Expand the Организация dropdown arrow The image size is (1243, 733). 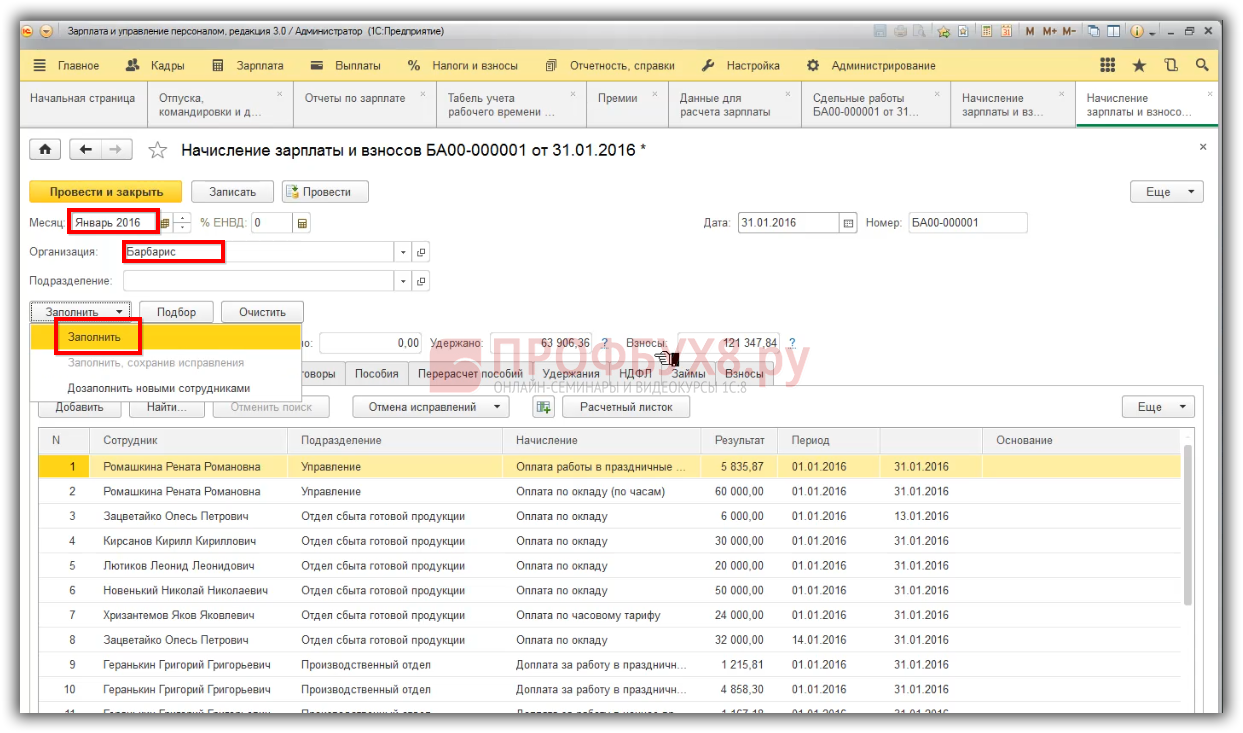click(404, 252)
